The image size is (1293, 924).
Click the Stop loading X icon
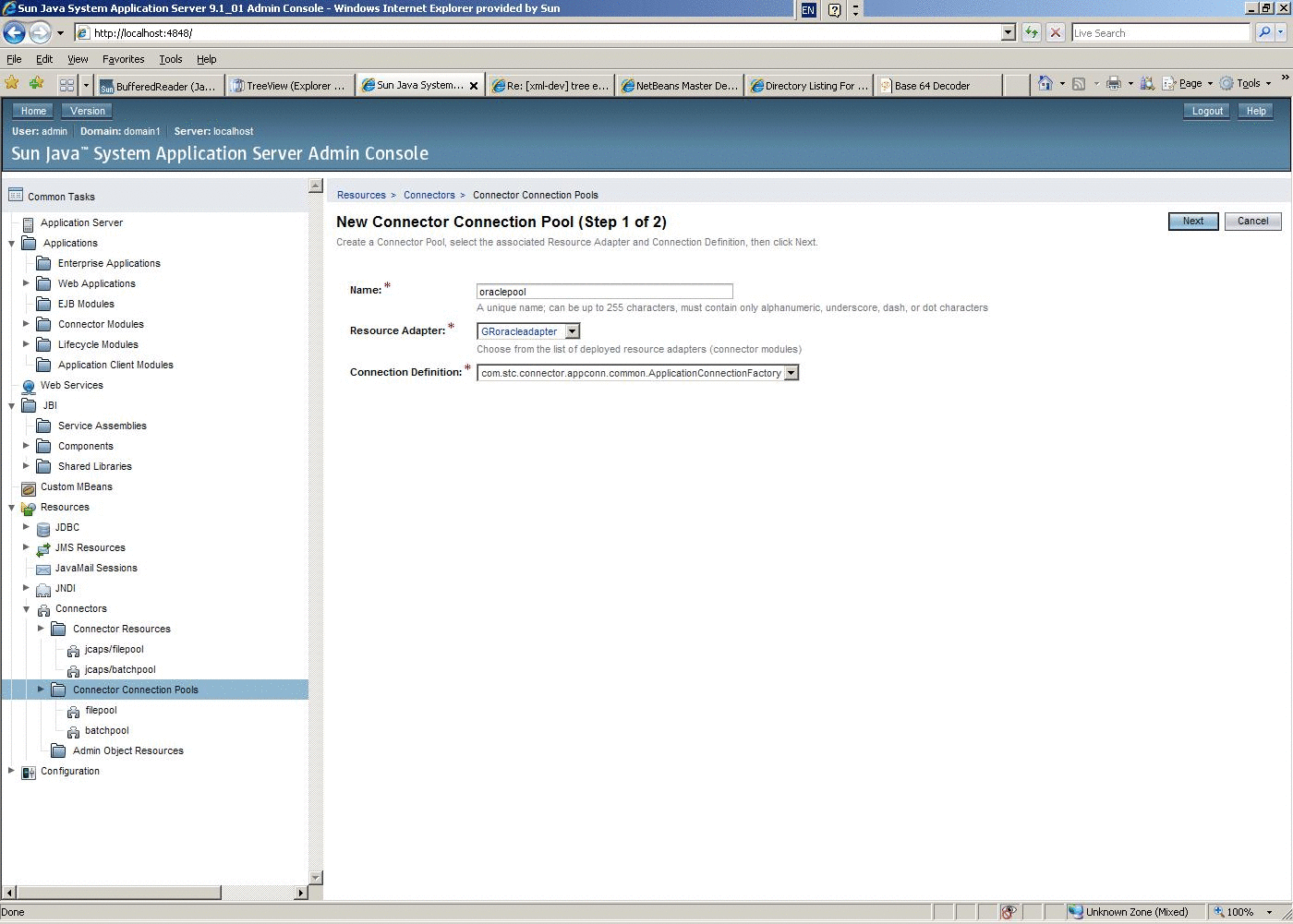[x=1056, y=32]
